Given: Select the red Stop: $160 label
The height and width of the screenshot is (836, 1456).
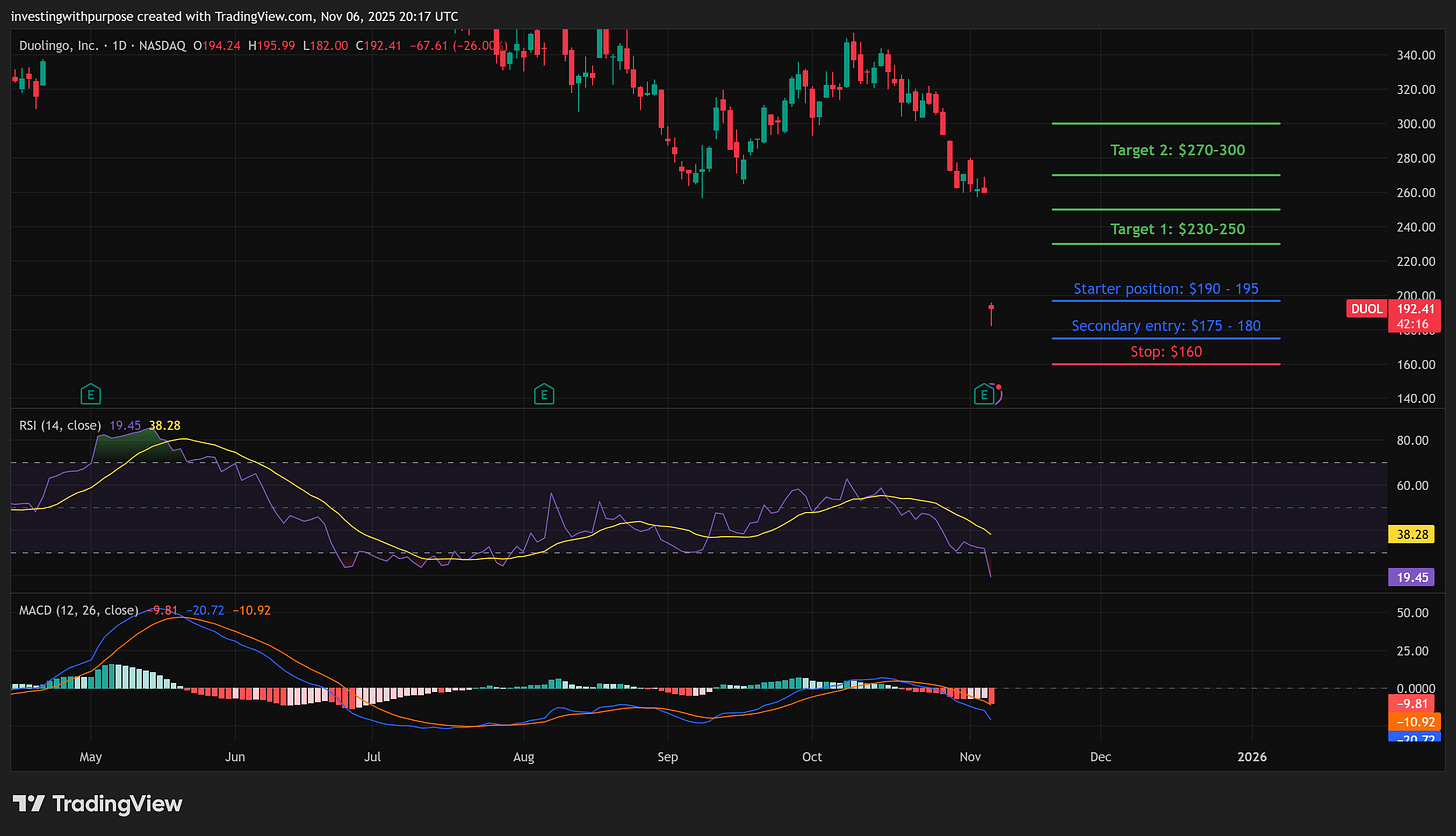Looking at the screenshot, I should [1166, 351].
